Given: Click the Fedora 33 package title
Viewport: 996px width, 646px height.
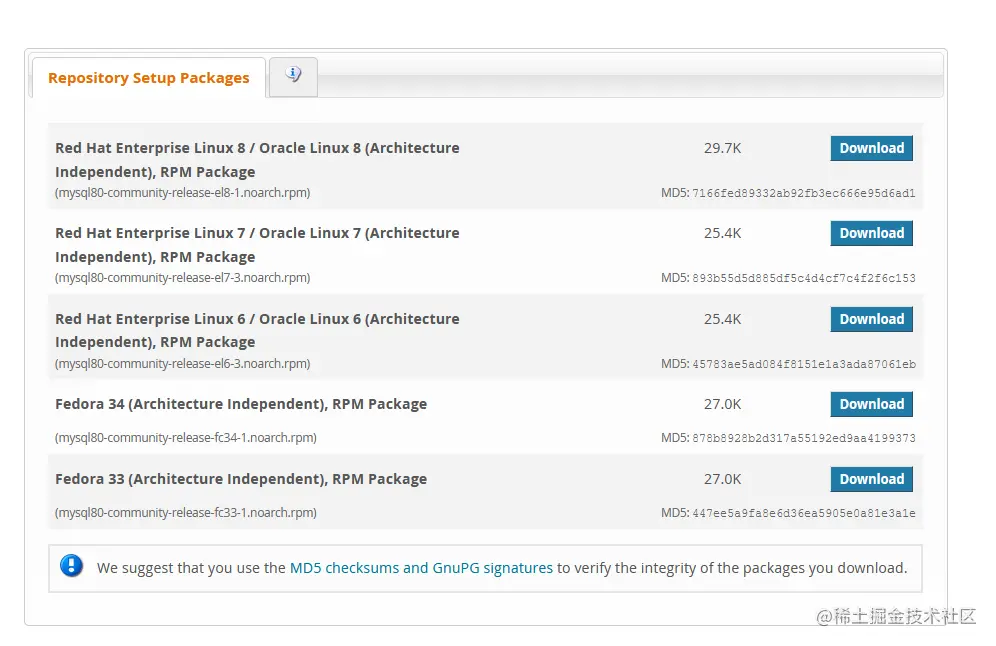Looking at the screenshot, I should point(241,479).
